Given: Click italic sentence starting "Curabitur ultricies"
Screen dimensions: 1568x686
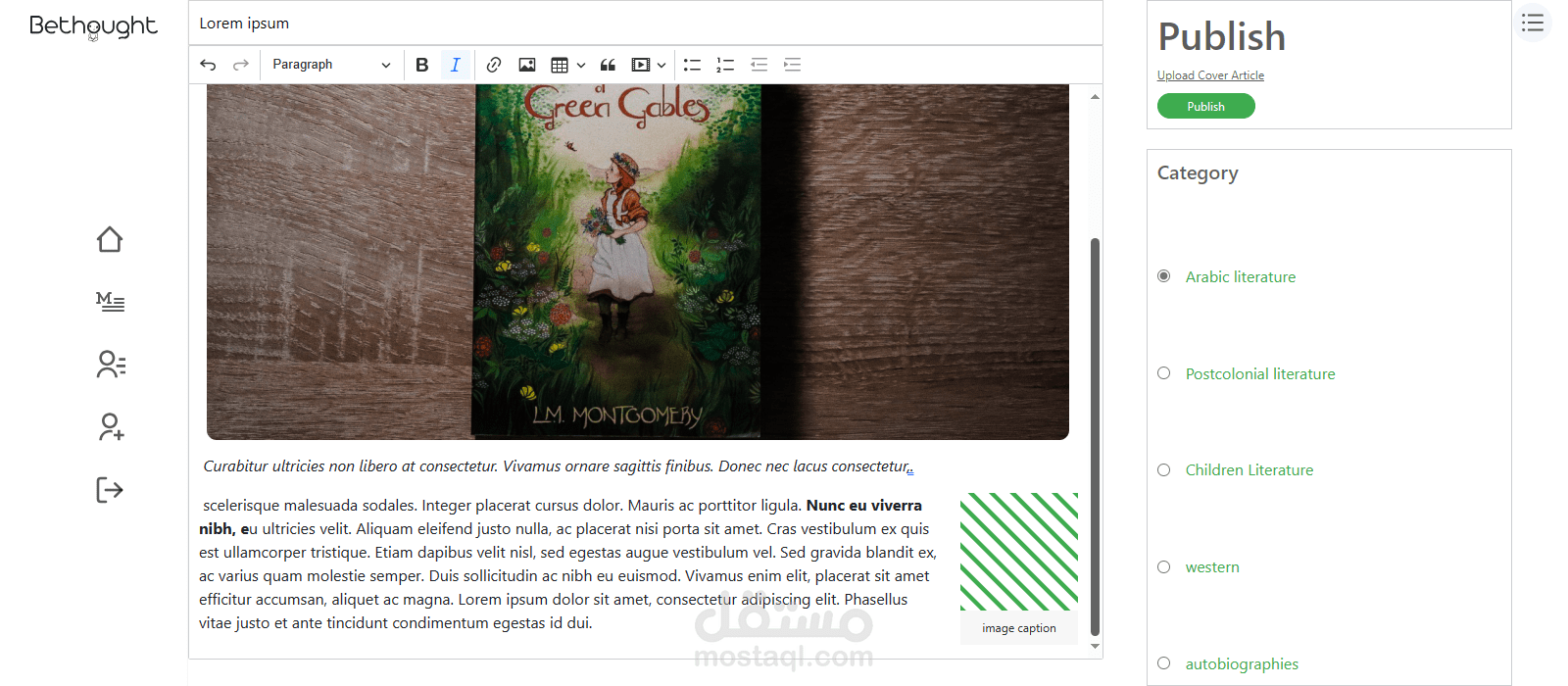Looking at the screenshot, I should click(558, 466).
